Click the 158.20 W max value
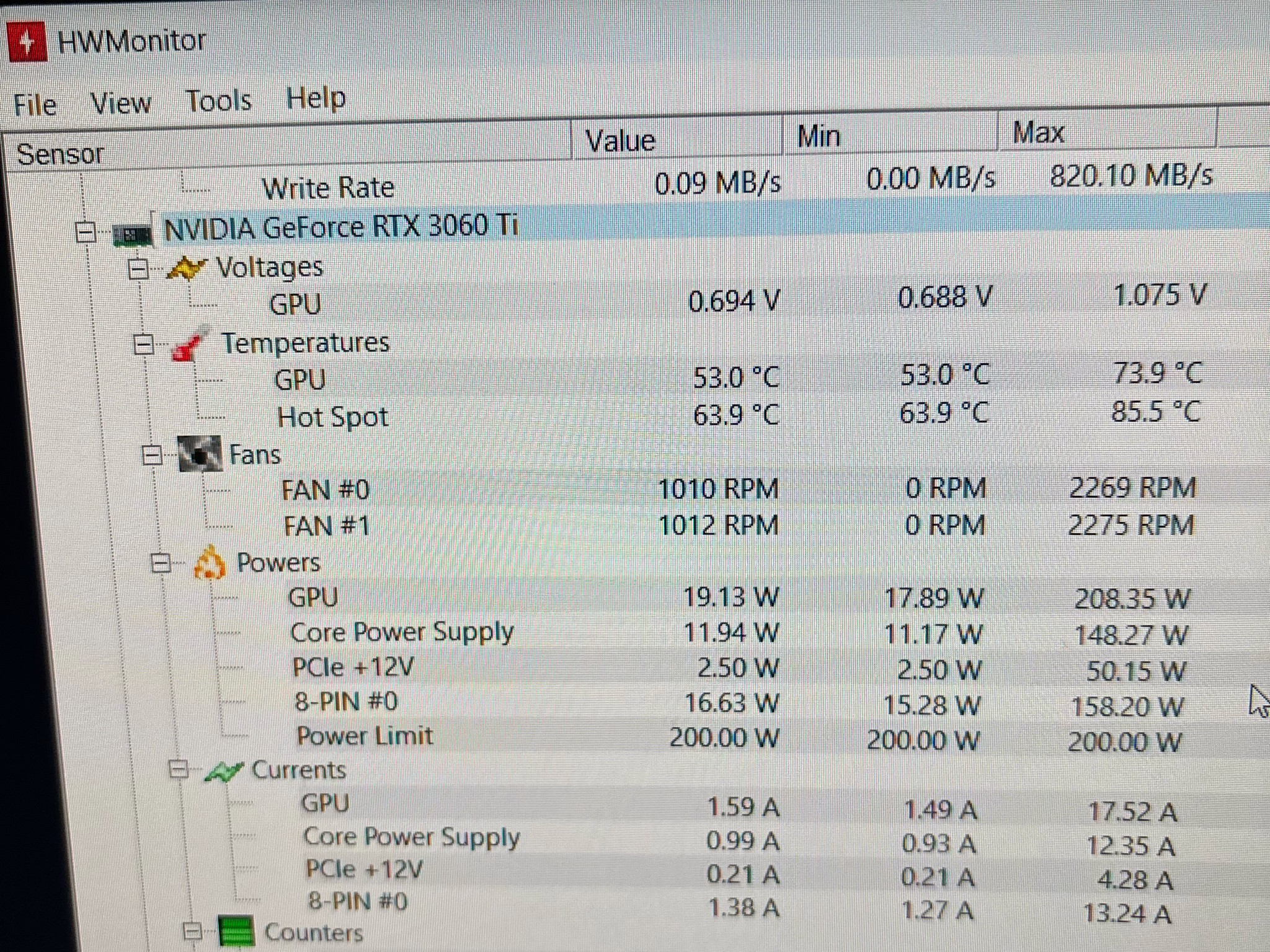The height and width of the screenshot is (952, 1270). pyautogui.click(x=1127, y=707)
